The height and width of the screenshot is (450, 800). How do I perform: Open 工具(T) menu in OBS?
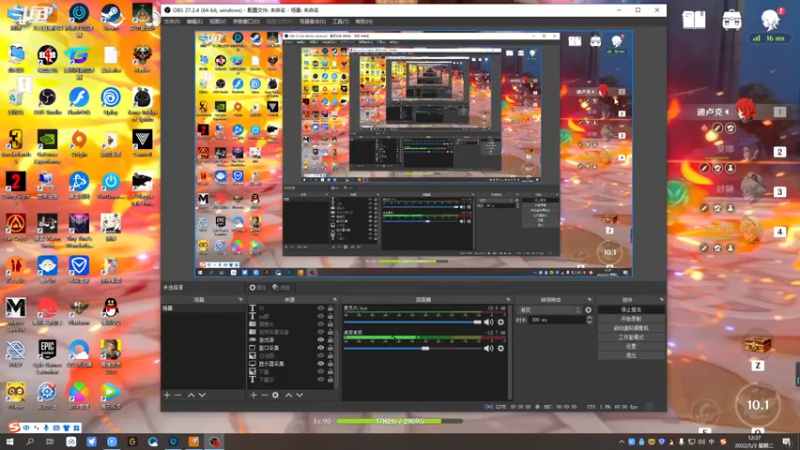click(340, 21)
